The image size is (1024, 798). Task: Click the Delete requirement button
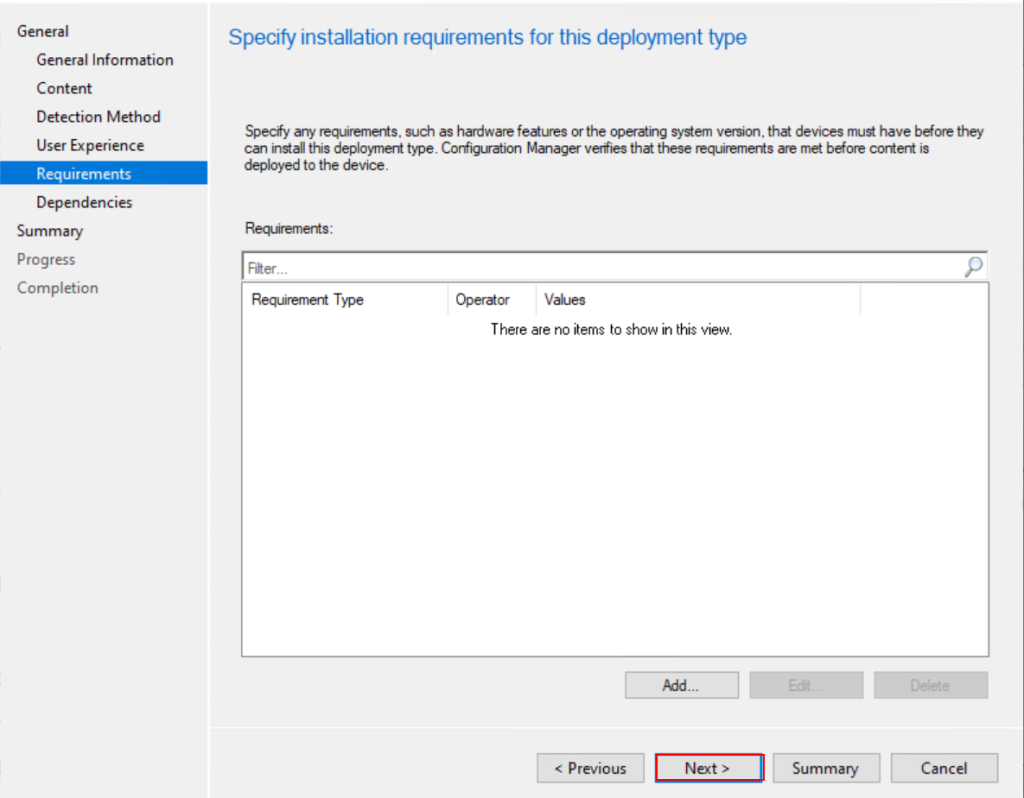(930, 686)
